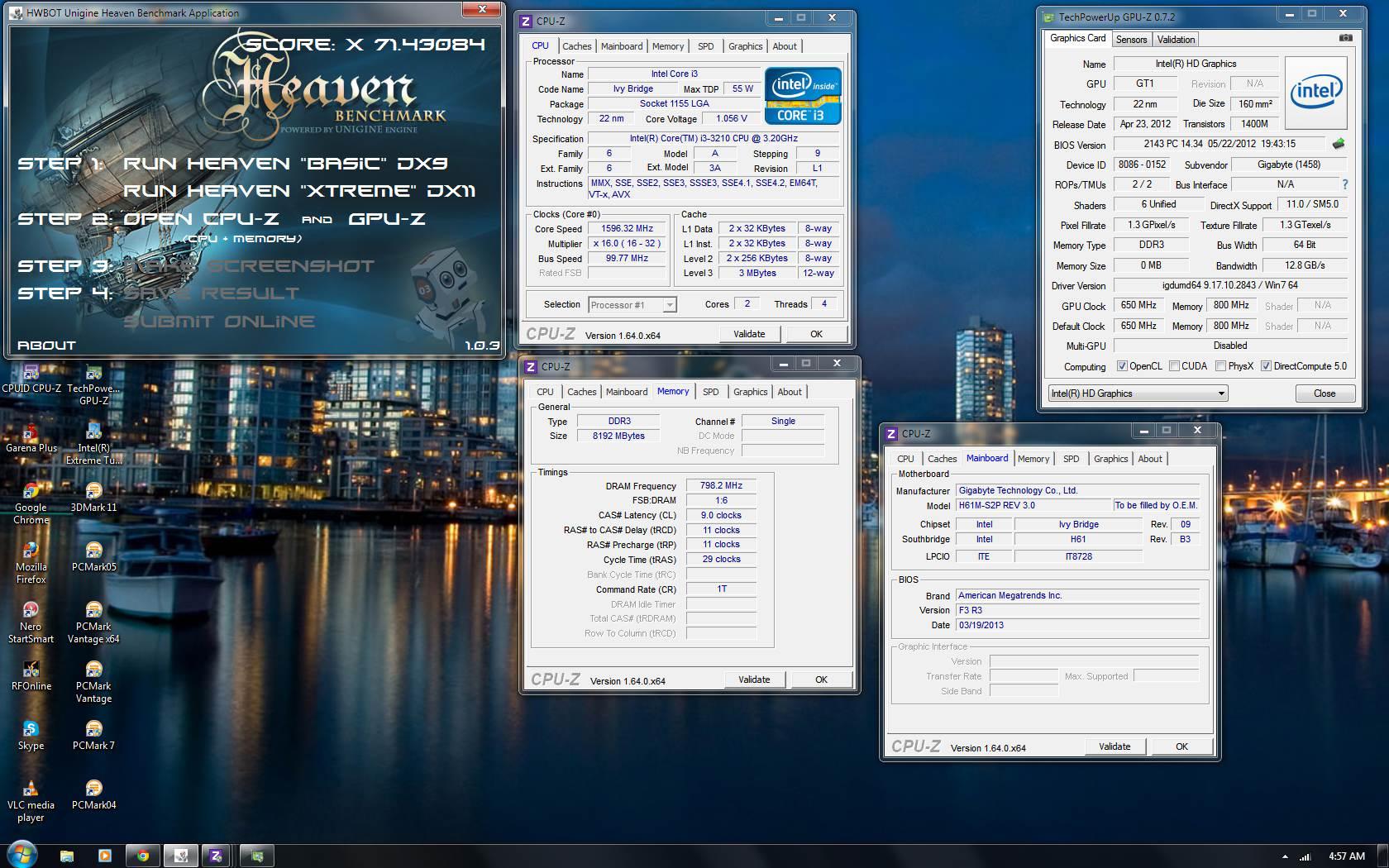The image size is (1389, 868).
Task: Click RUN HEAVEN XTREME DX11 step
Action: pyautogui.click(x=299, y=191)
